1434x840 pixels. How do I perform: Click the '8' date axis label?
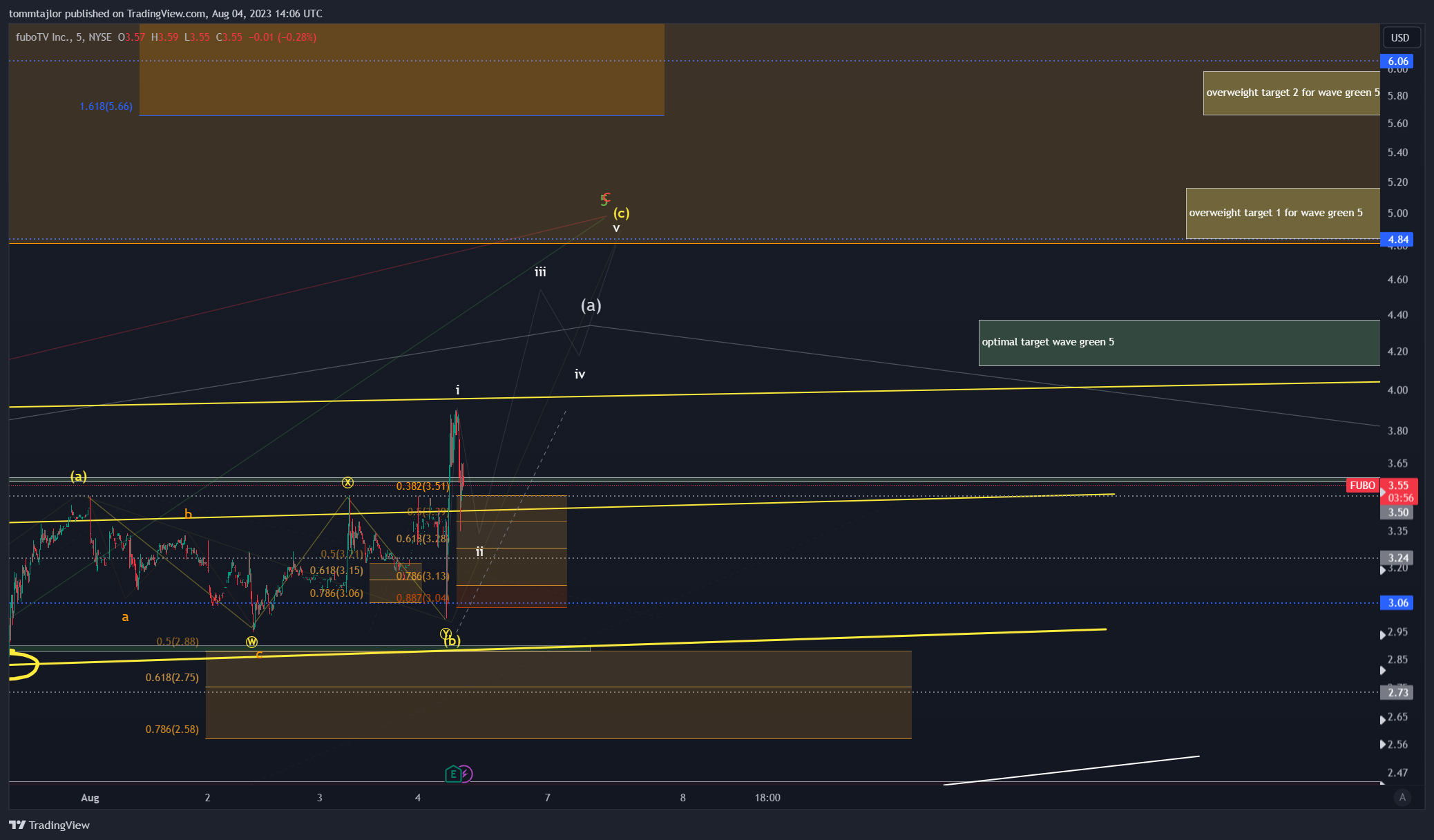[x=683, y=798]
